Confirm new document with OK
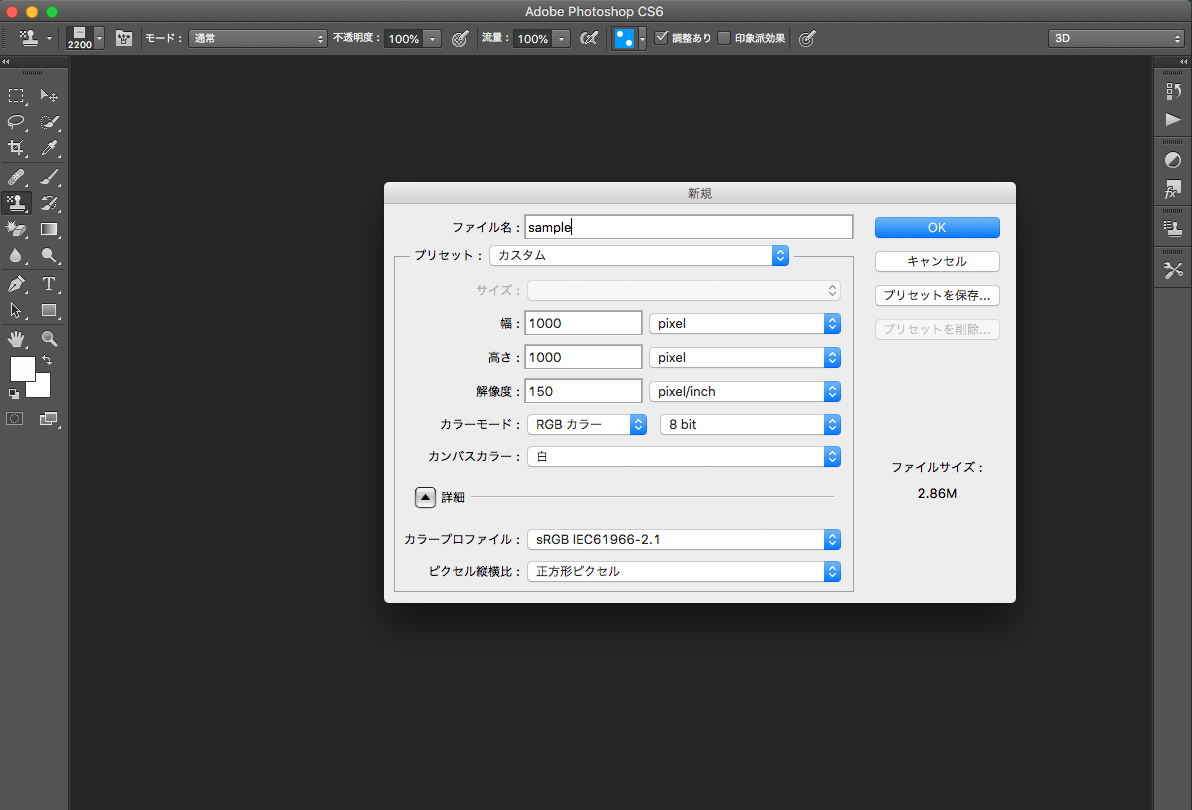The height and width of the screenshot is (810, 1192). [x=937, y=227]
